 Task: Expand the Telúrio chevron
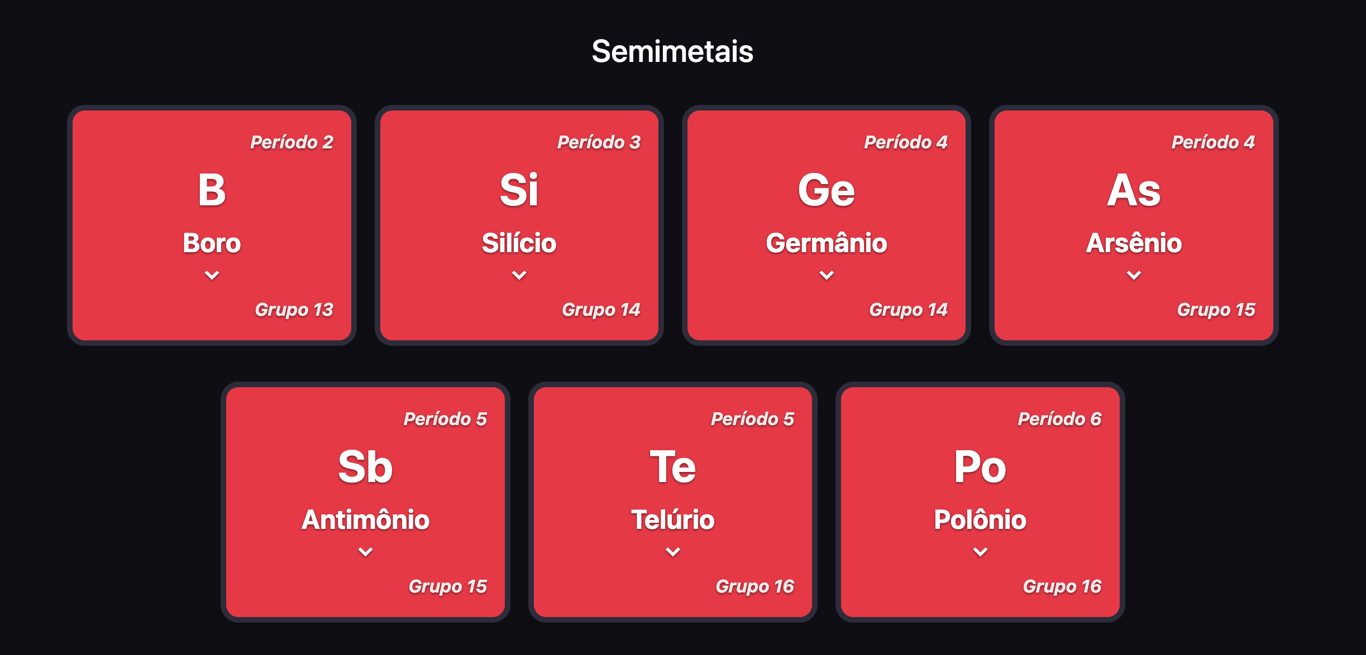point(672,551)
